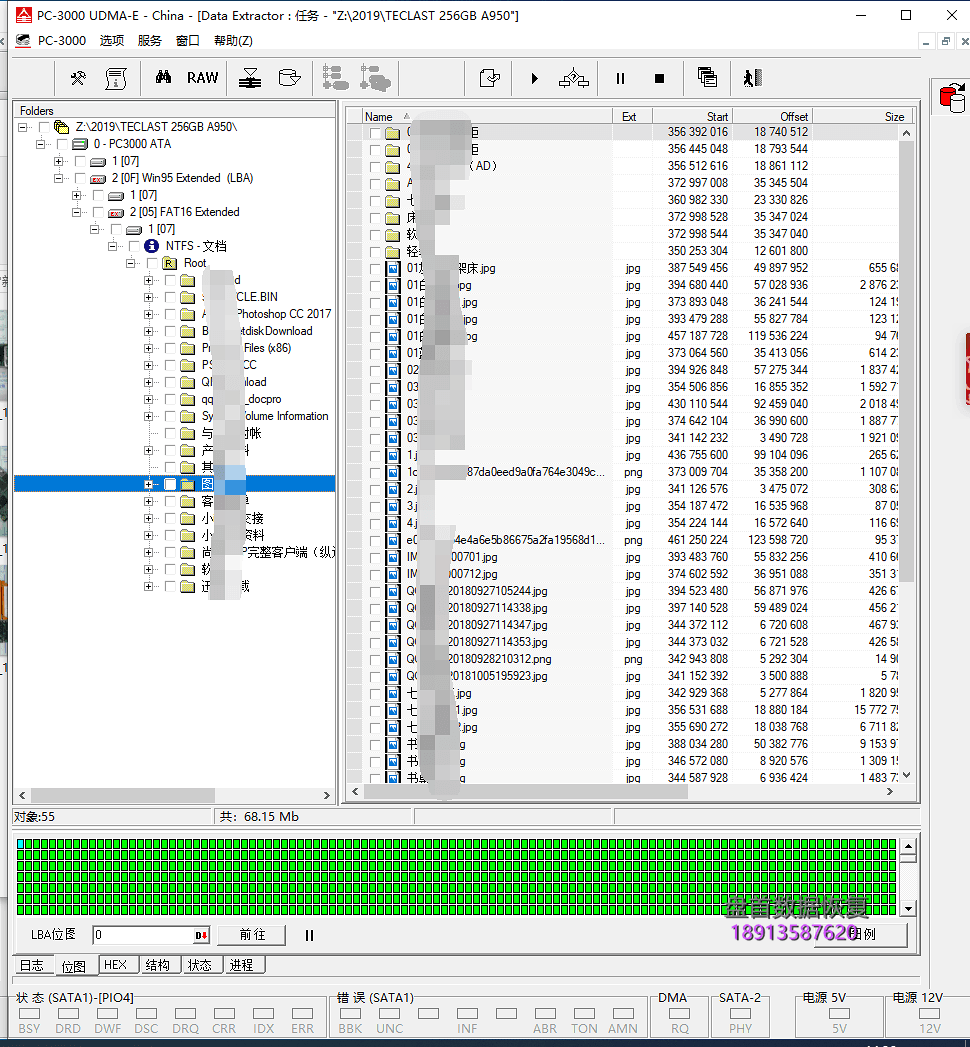Open the hammer and wrench utilities tool
This screenshot has height=1047, width=970.
(x=78, y=78)
